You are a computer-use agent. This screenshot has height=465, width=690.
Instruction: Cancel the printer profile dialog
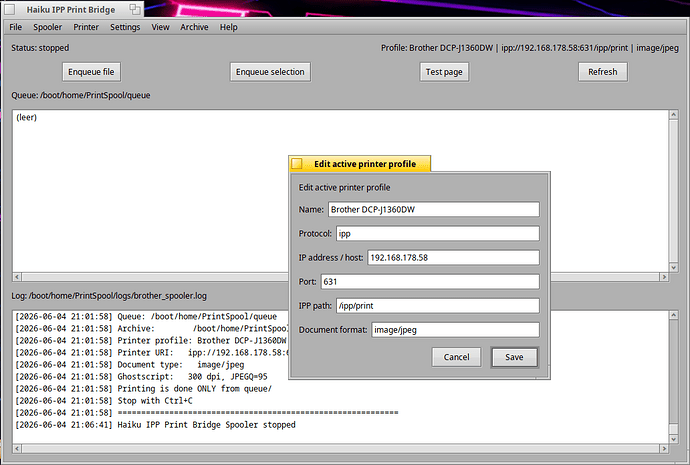point(456,357)
